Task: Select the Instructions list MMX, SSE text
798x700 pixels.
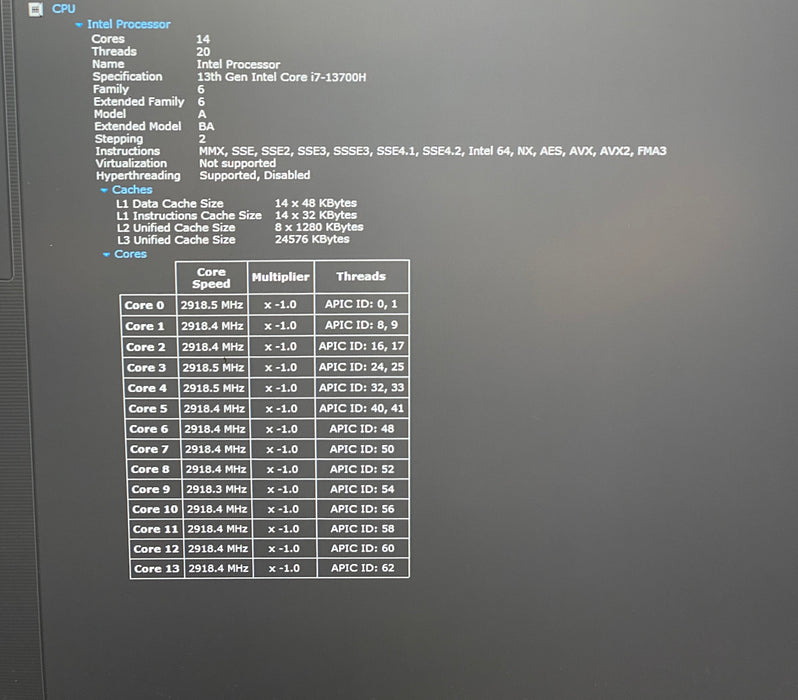Action: click(433, 151)
